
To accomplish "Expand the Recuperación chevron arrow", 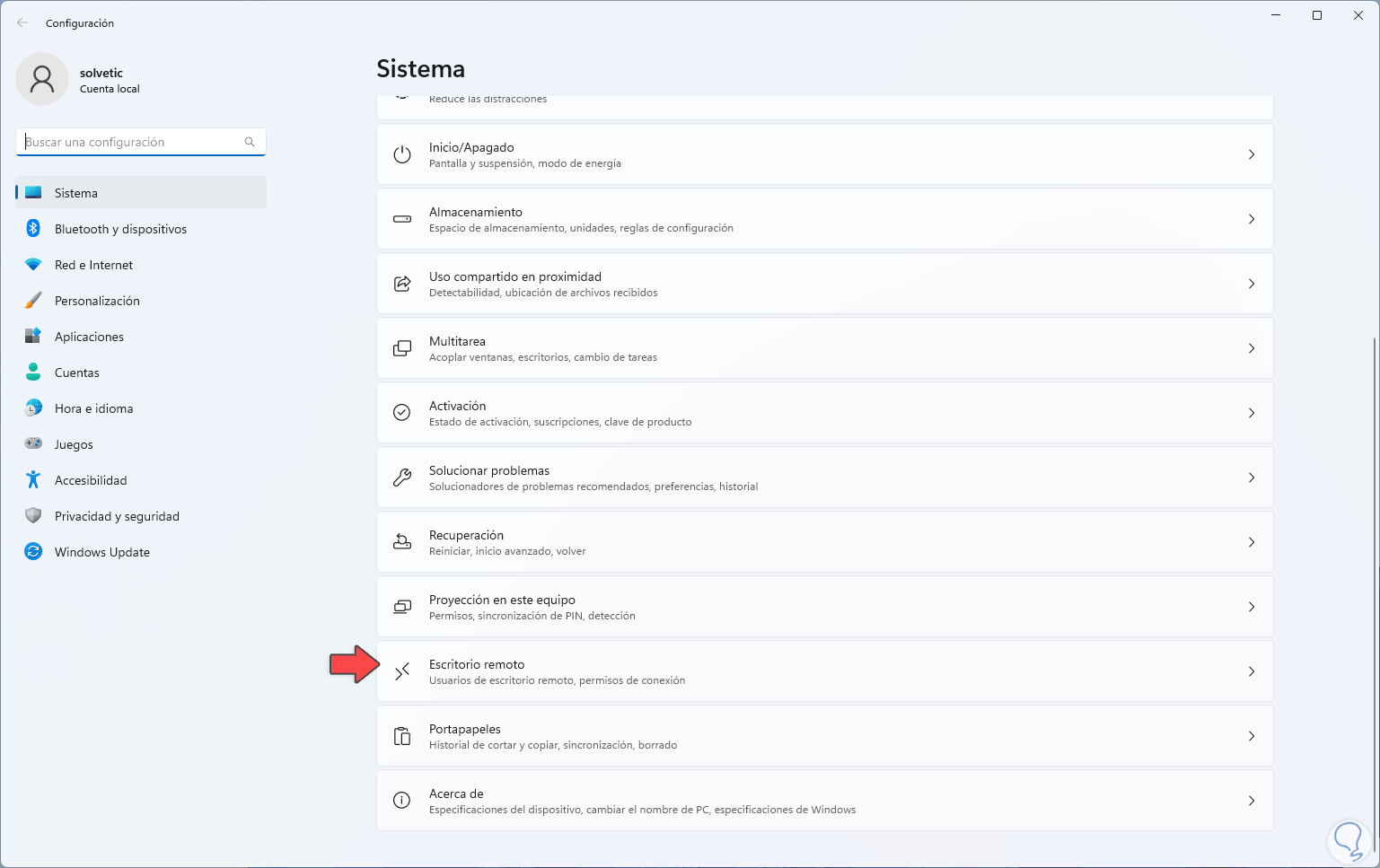I will [1251, 542].
